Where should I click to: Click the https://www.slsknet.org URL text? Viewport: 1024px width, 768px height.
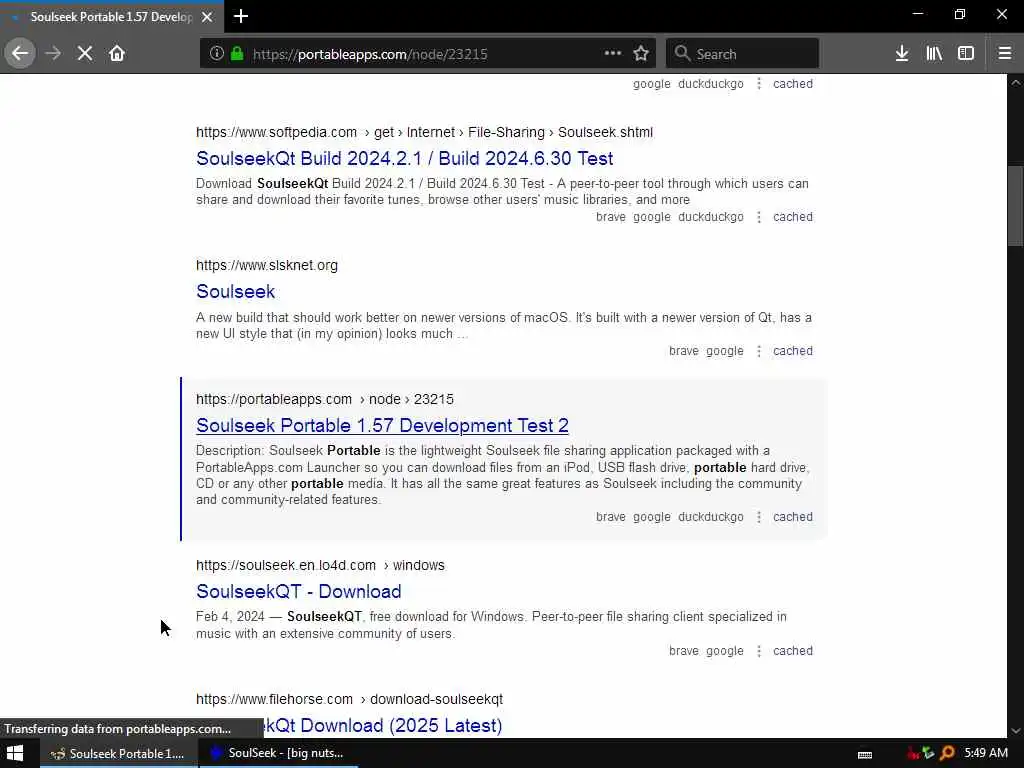(x=266, y=265)
